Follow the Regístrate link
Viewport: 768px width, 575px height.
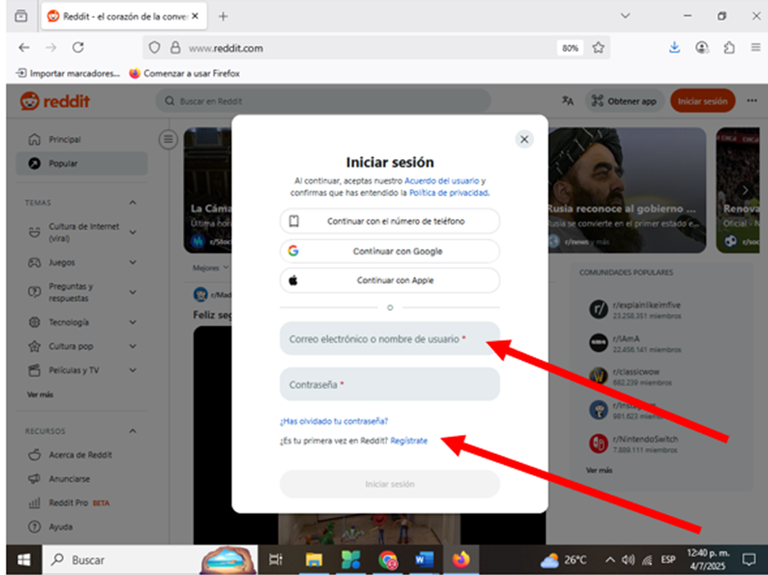pos(409,441)
